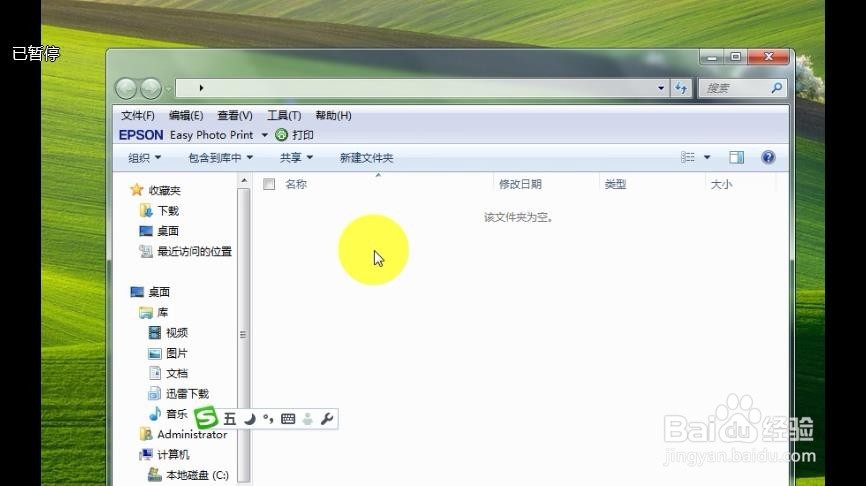Screen dimensions: 866x486
Task: Click the Computer icon in tree
Action: point(146,455)
